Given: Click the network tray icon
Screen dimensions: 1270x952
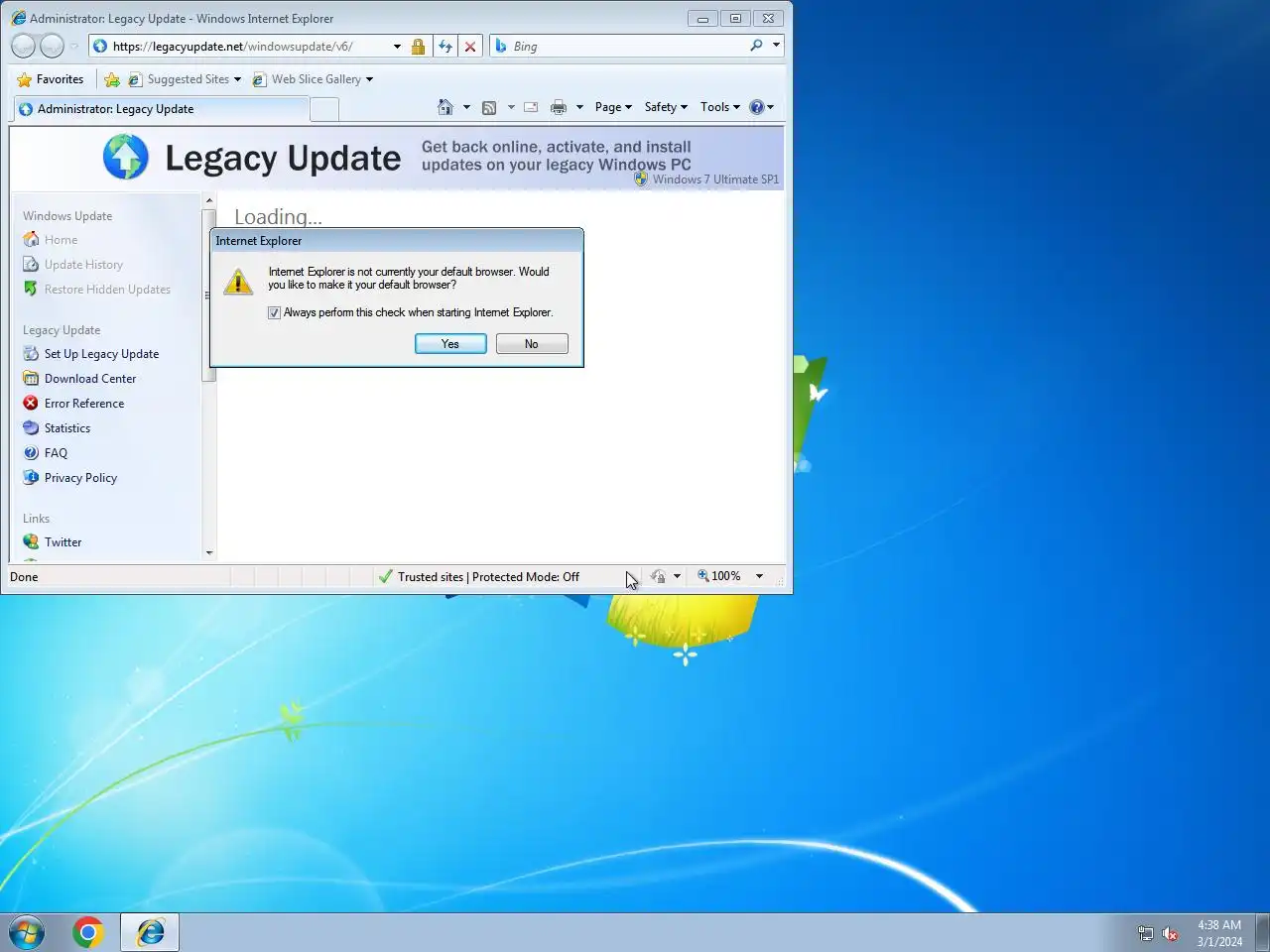Looking at the screenshot, I should [x=1145, y=933].
